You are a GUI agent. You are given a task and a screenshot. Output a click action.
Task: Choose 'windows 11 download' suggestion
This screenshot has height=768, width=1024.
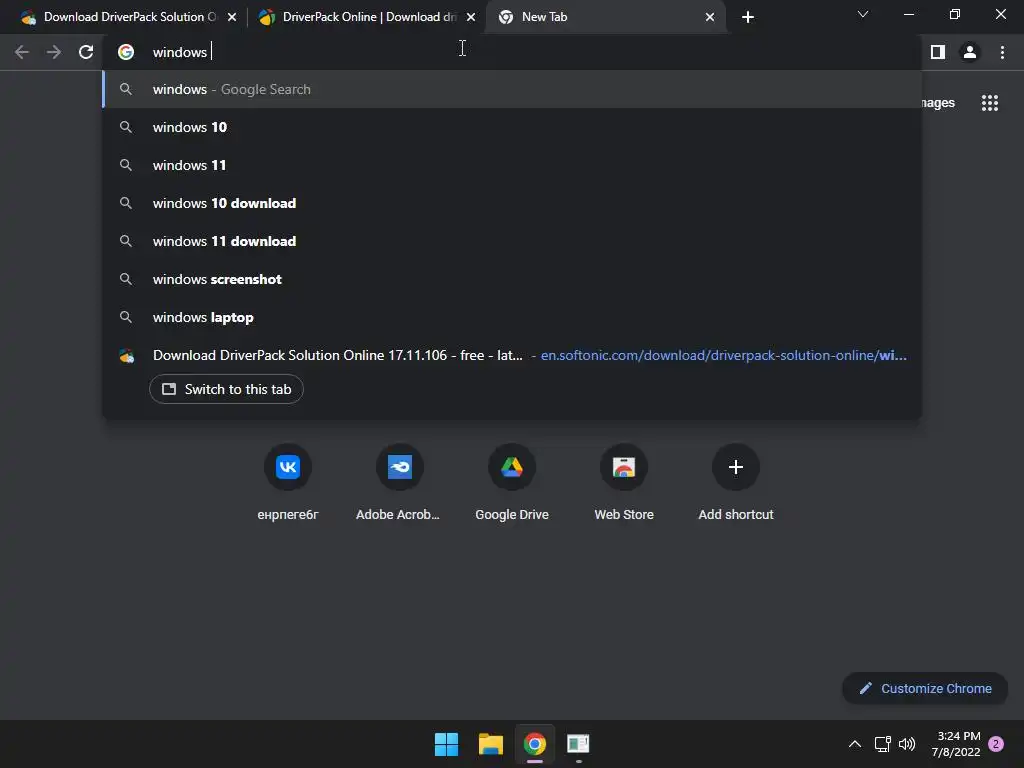(x=512, y=241)
